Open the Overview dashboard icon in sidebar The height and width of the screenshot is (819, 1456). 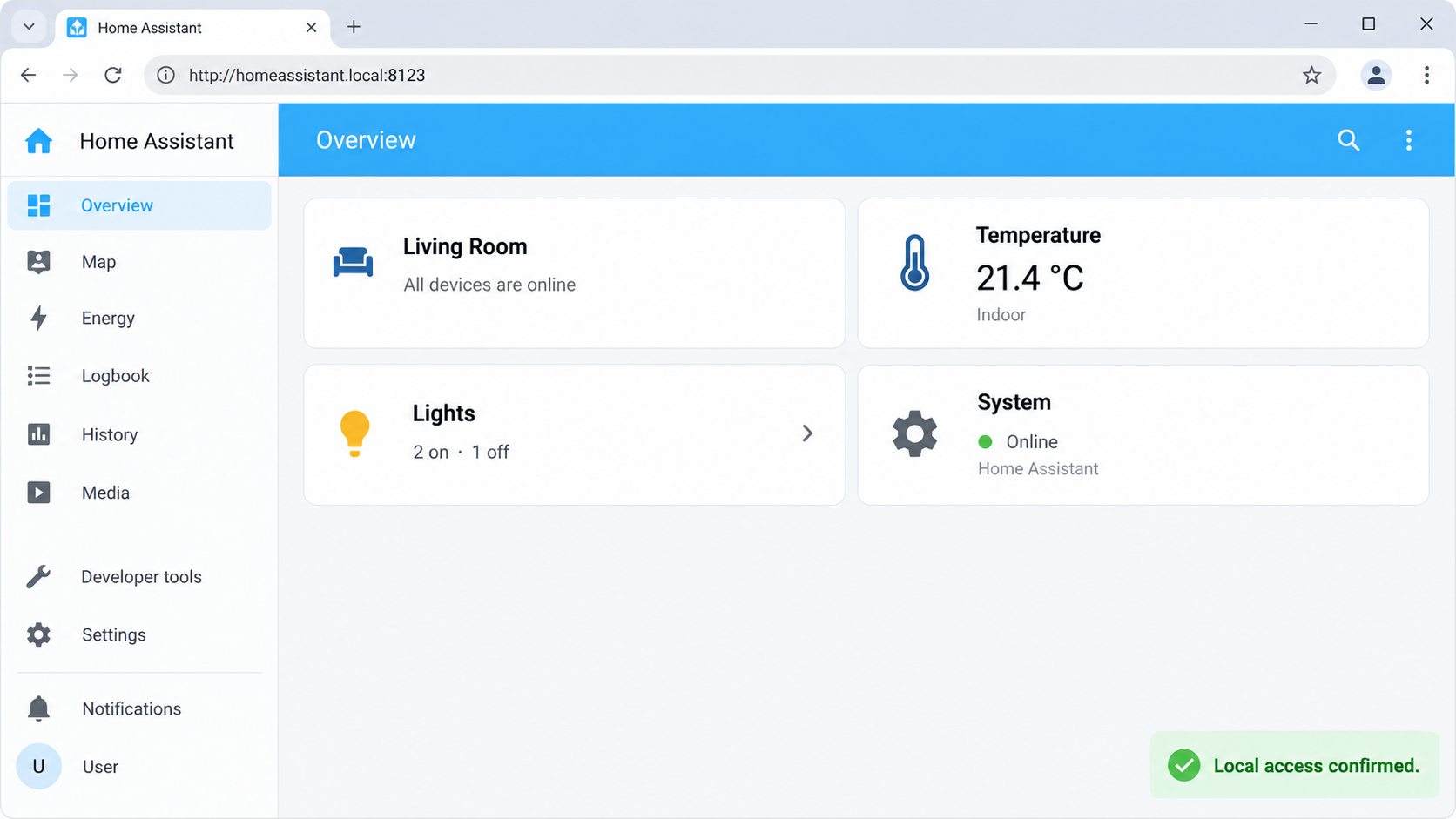38,205
